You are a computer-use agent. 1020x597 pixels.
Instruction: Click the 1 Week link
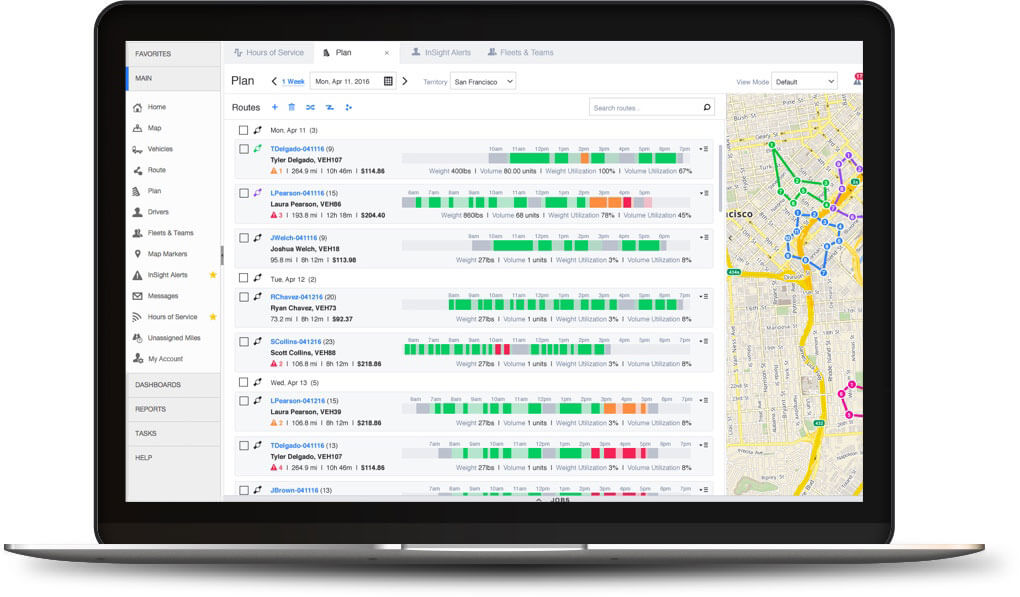tap(293, 82)
